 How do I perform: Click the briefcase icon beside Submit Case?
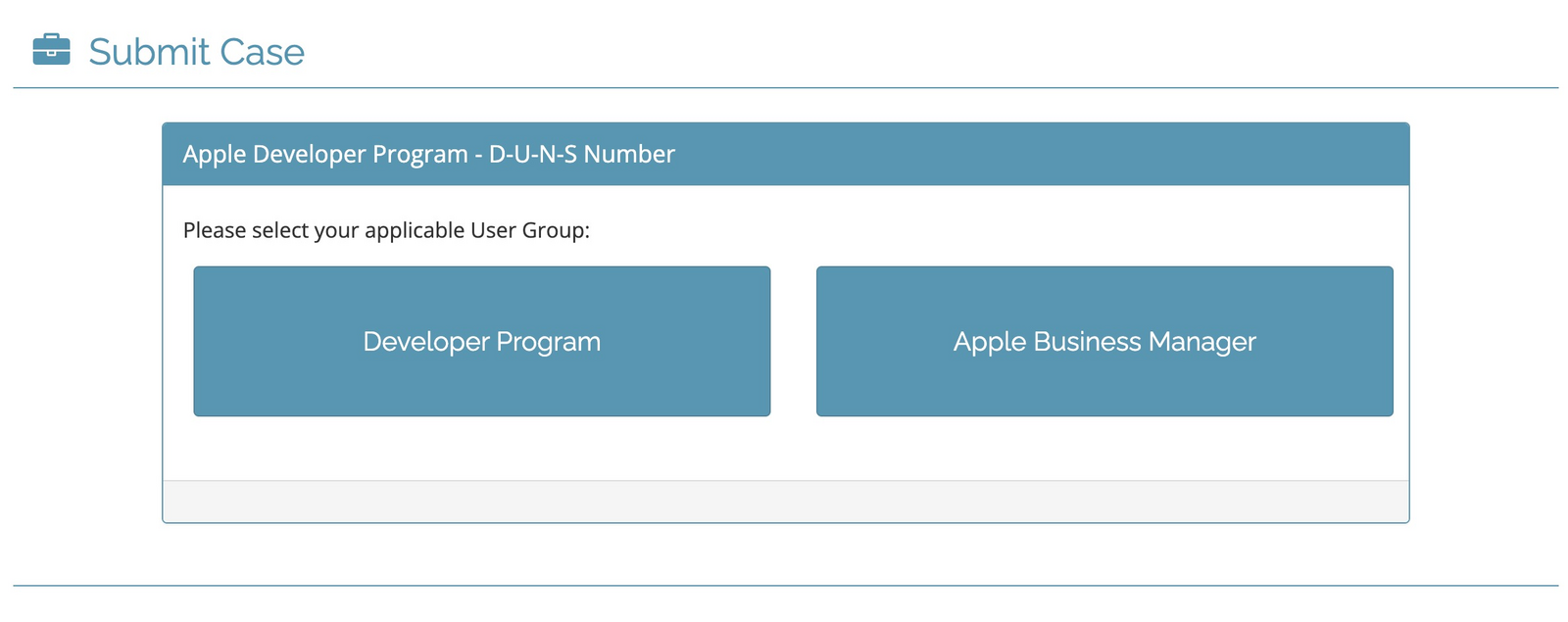51,50
